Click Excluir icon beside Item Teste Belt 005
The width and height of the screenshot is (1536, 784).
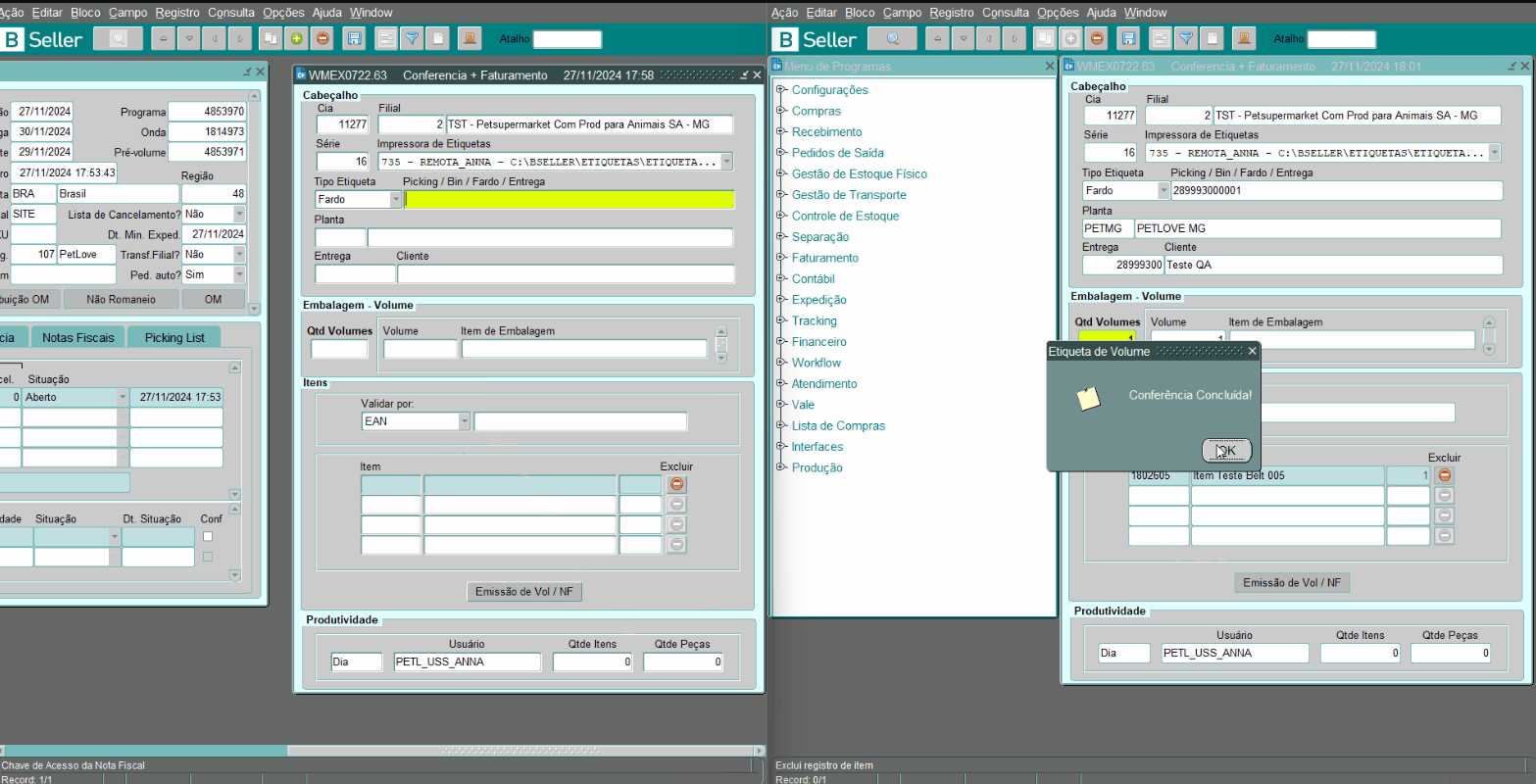tap(1444, 475)
